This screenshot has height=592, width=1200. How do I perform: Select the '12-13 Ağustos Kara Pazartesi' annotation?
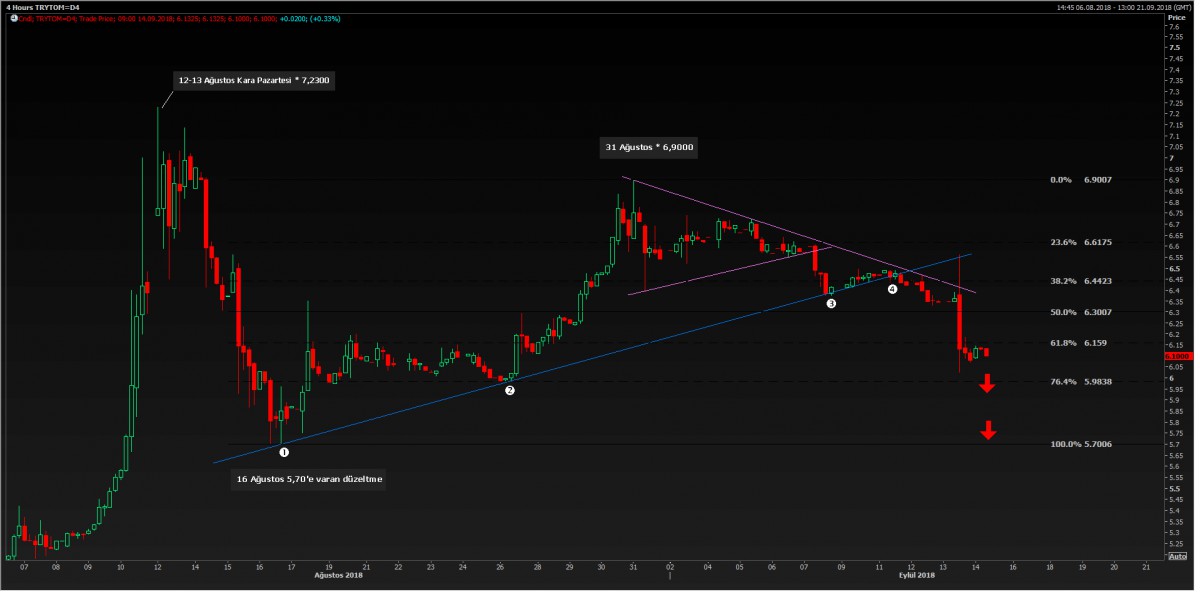click(253, 79)
